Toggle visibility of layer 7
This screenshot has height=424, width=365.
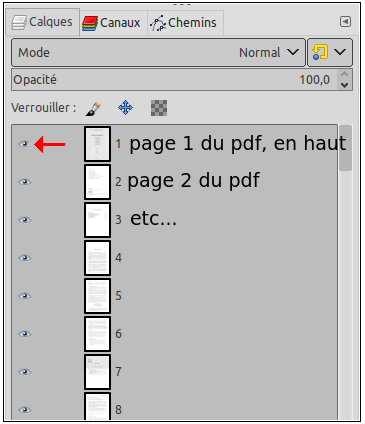24,372
